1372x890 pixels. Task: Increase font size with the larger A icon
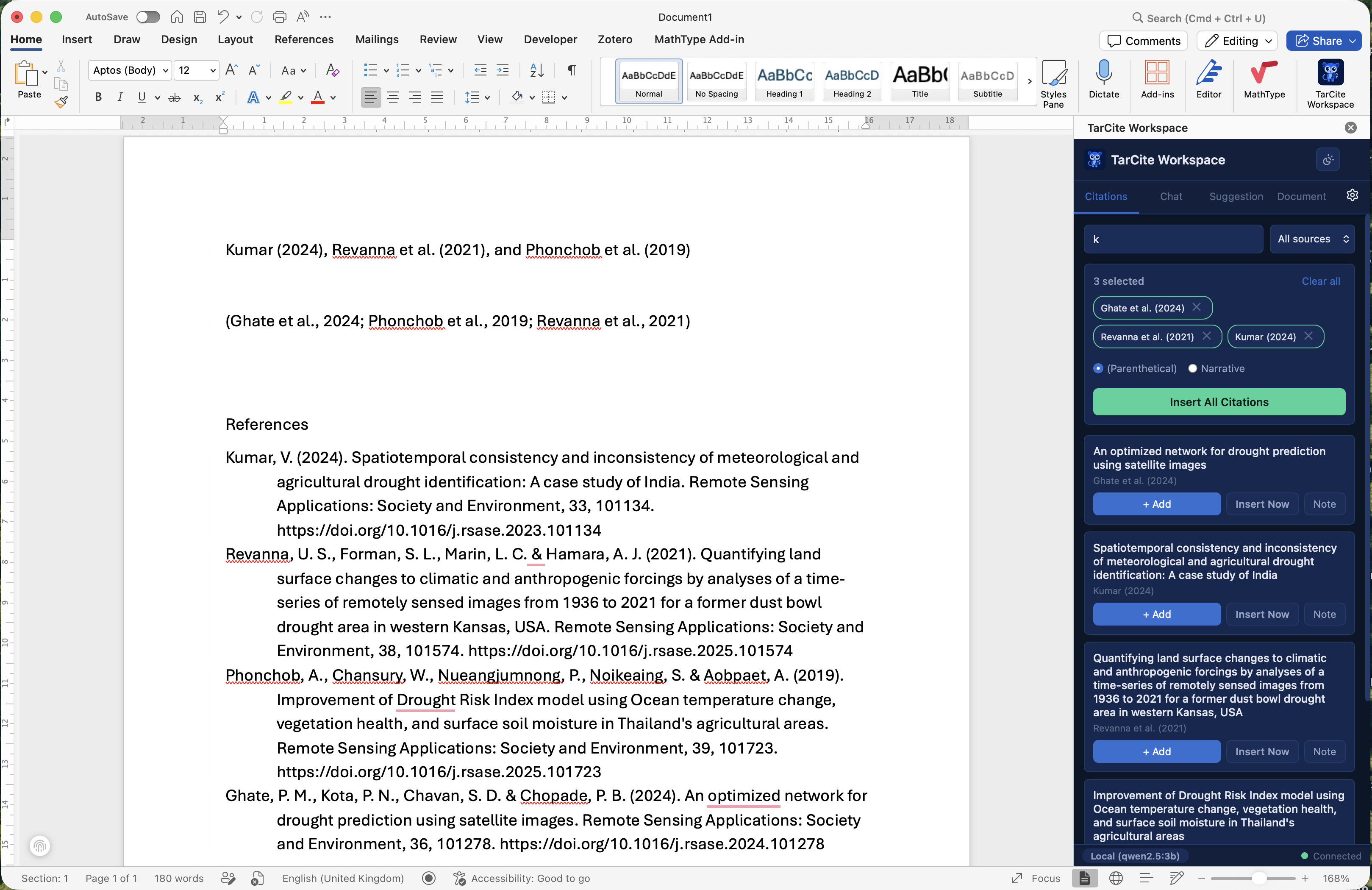[x=231, y=70]
